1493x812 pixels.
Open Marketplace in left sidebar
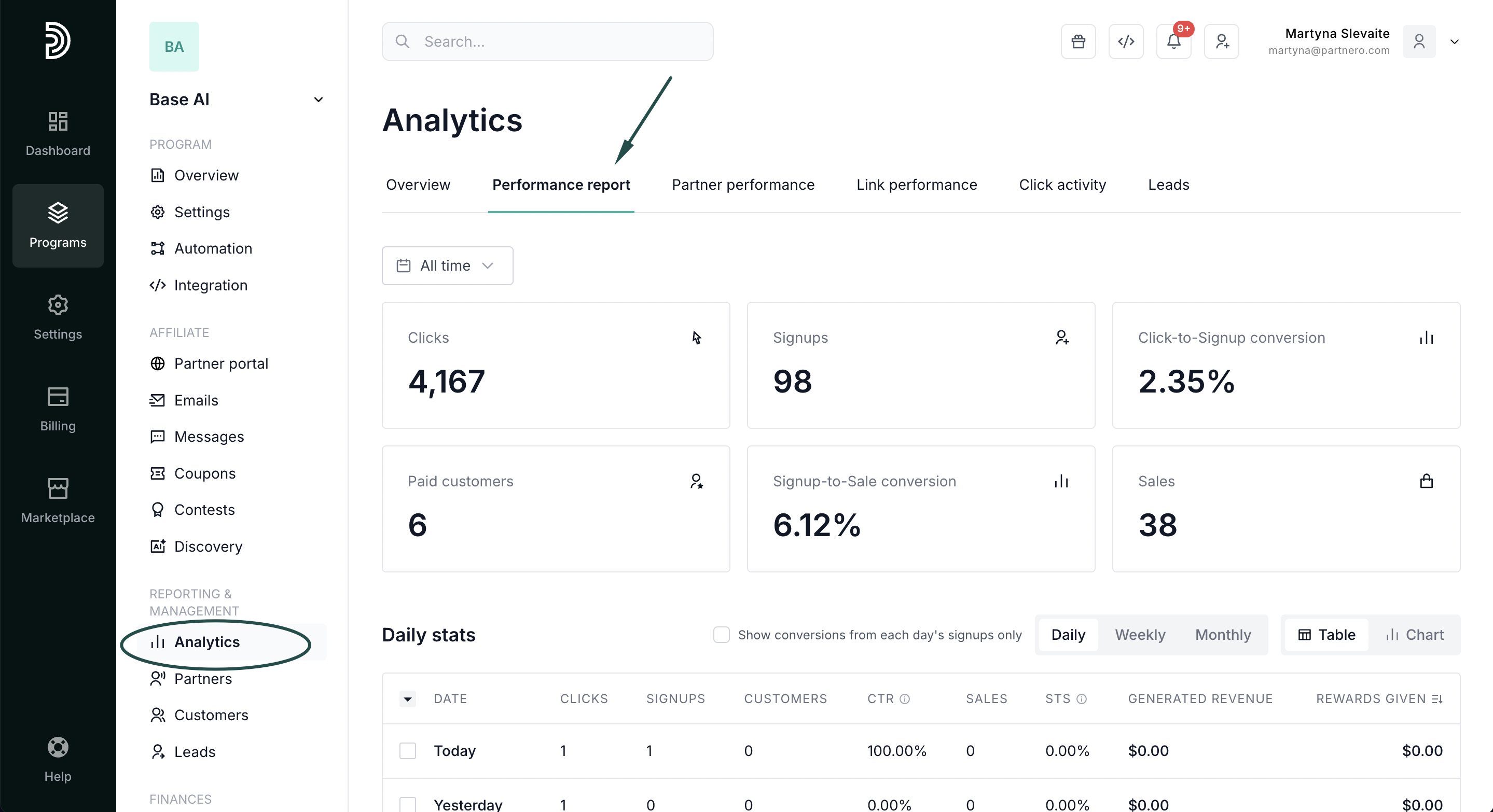tap(58, 501)
